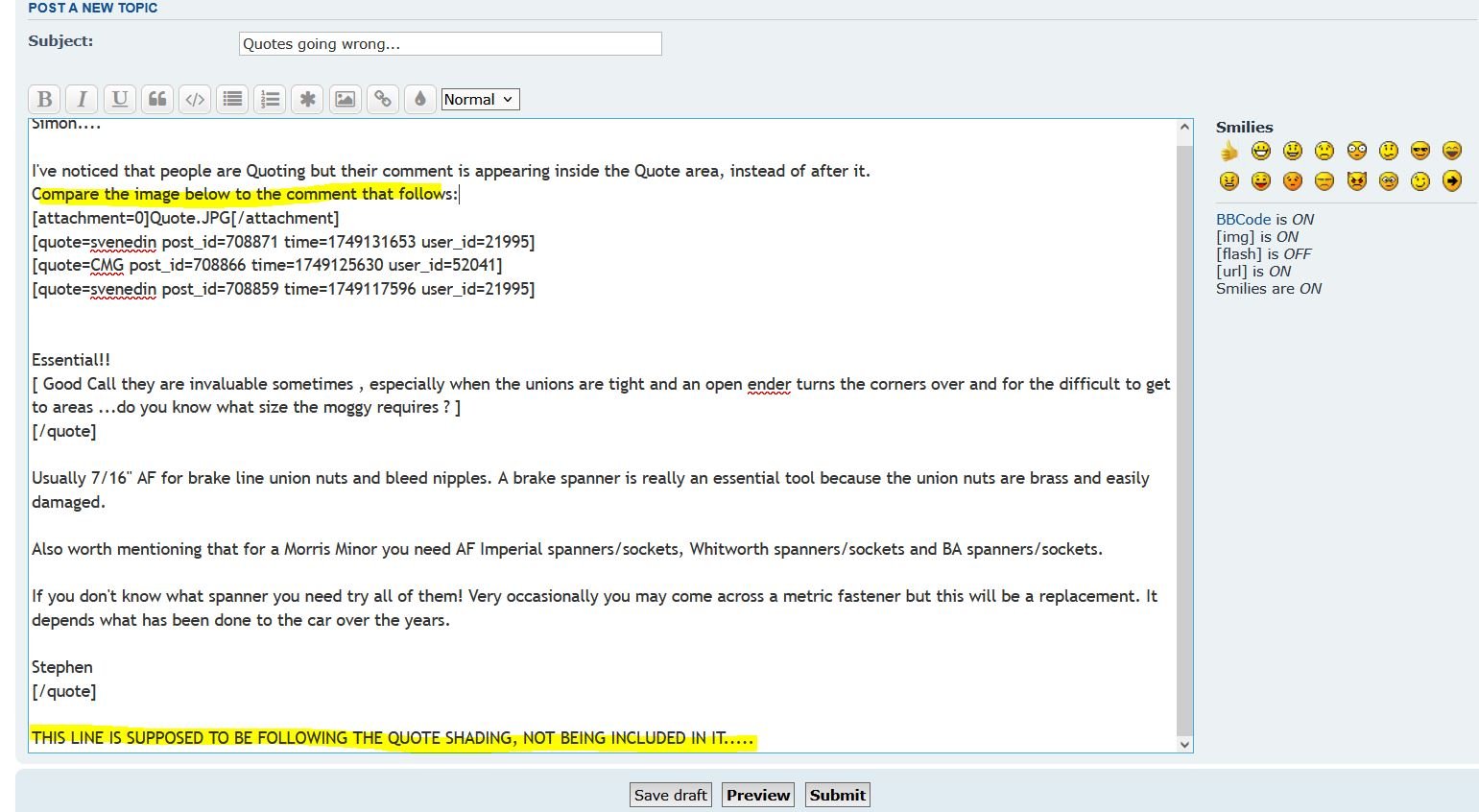Insert the evil horned devil smiley

coord(1356,180)
